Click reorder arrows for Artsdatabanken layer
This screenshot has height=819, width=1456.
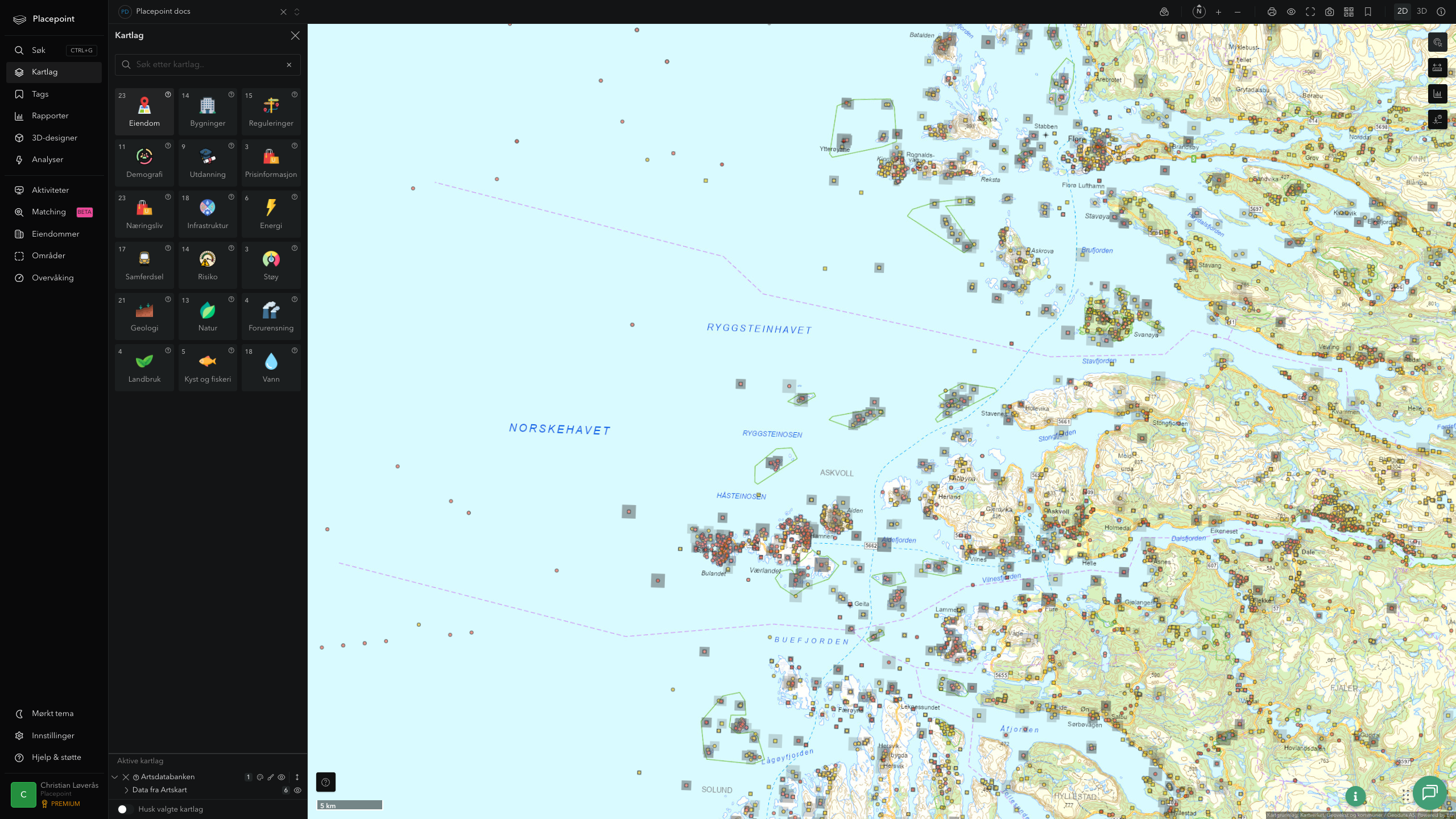click(297, 777)
